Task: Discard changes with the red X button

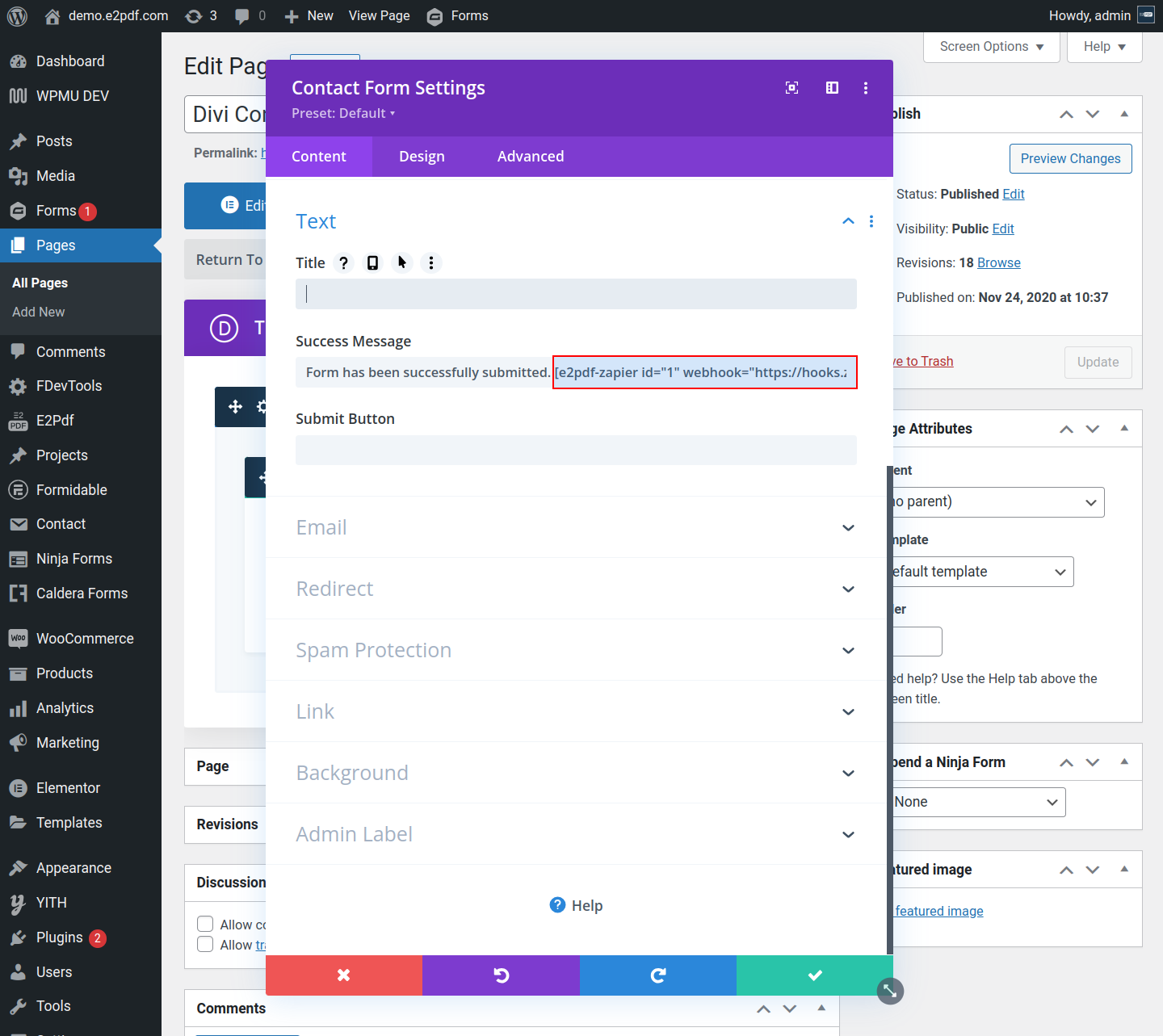Action: point(344,975)
